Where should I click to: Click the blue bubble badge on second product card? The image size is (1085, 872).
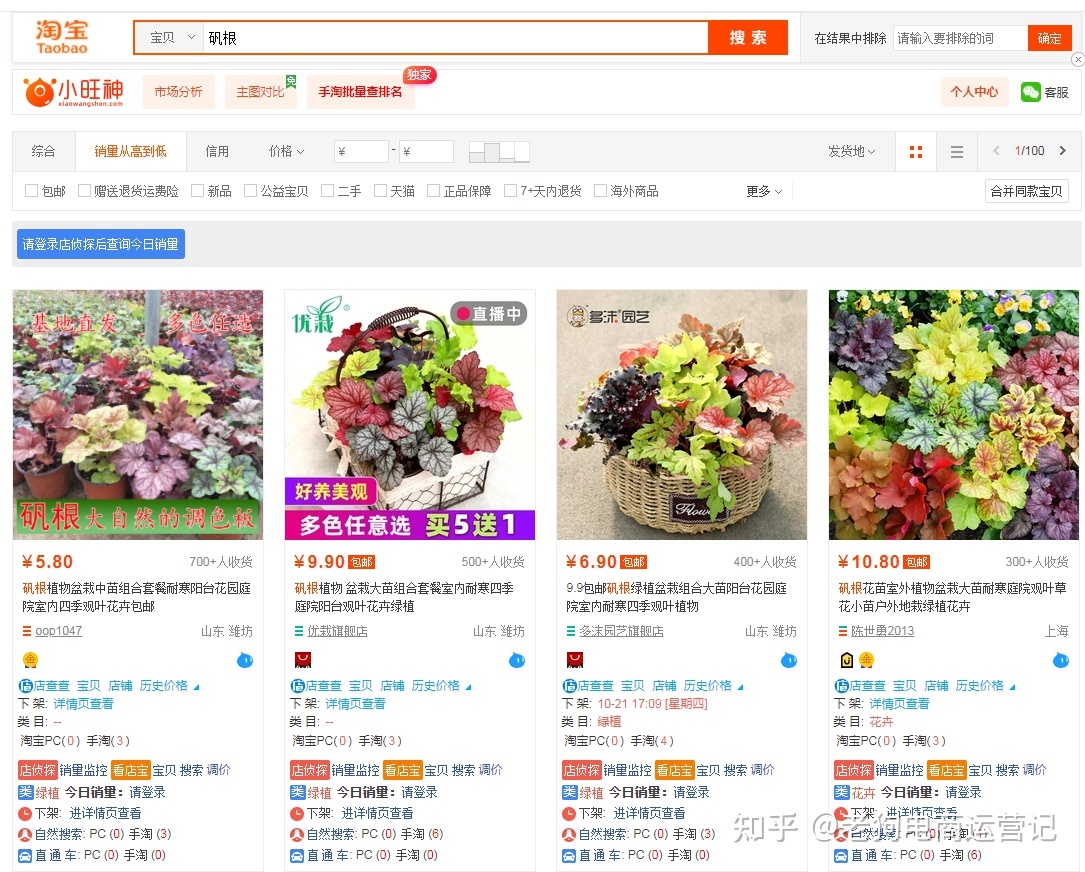516,662
